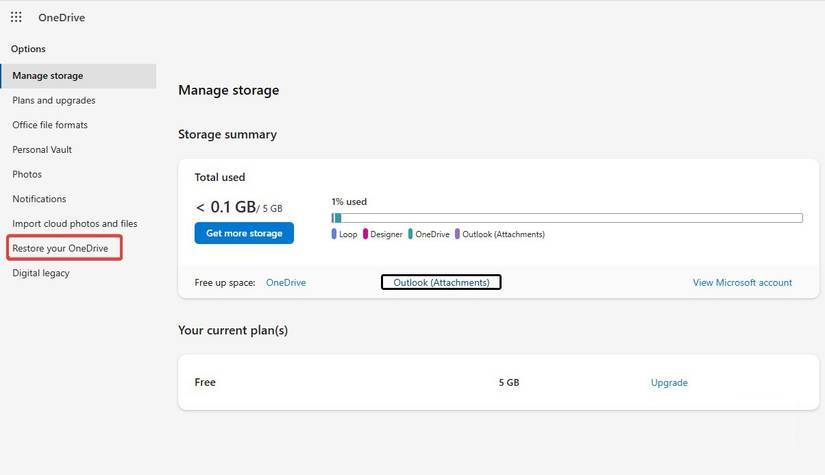The image size is (825, 475).
Task: Open Digital legacy option
Action: 41,273
